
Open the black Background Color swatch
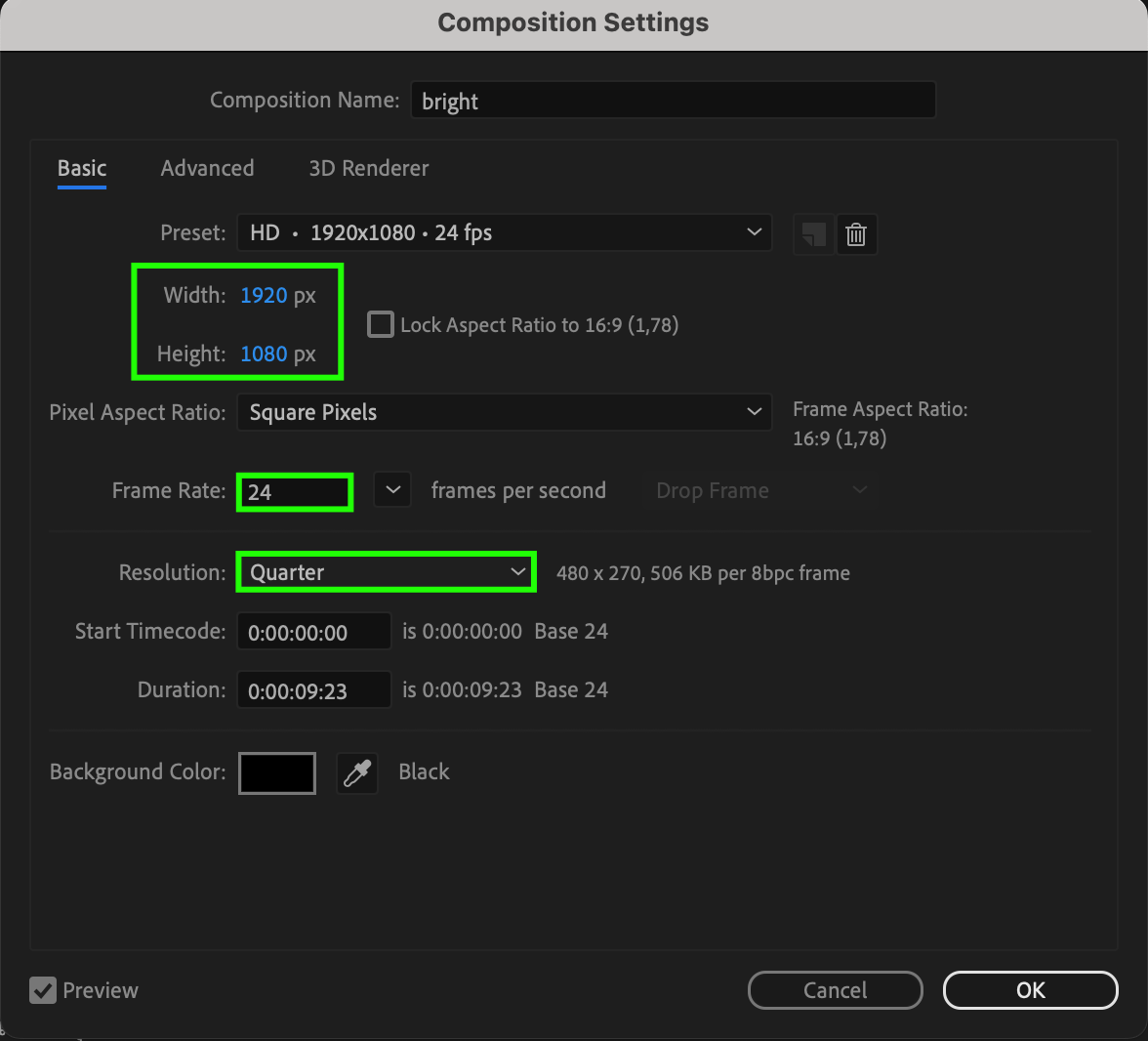[277, 772]
